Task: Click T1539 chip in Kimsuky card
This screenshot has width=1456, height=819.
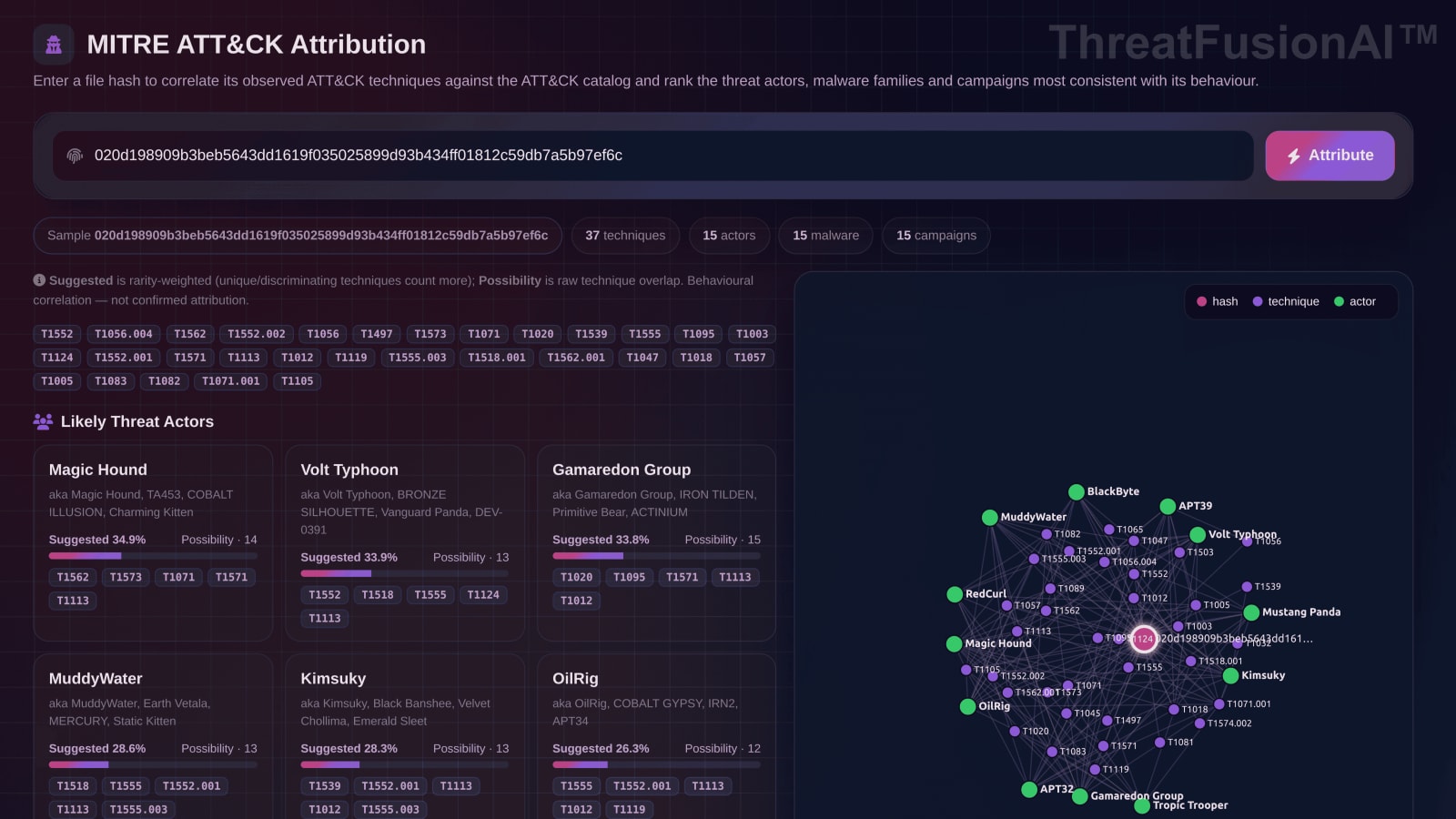Action: [325, 786]
